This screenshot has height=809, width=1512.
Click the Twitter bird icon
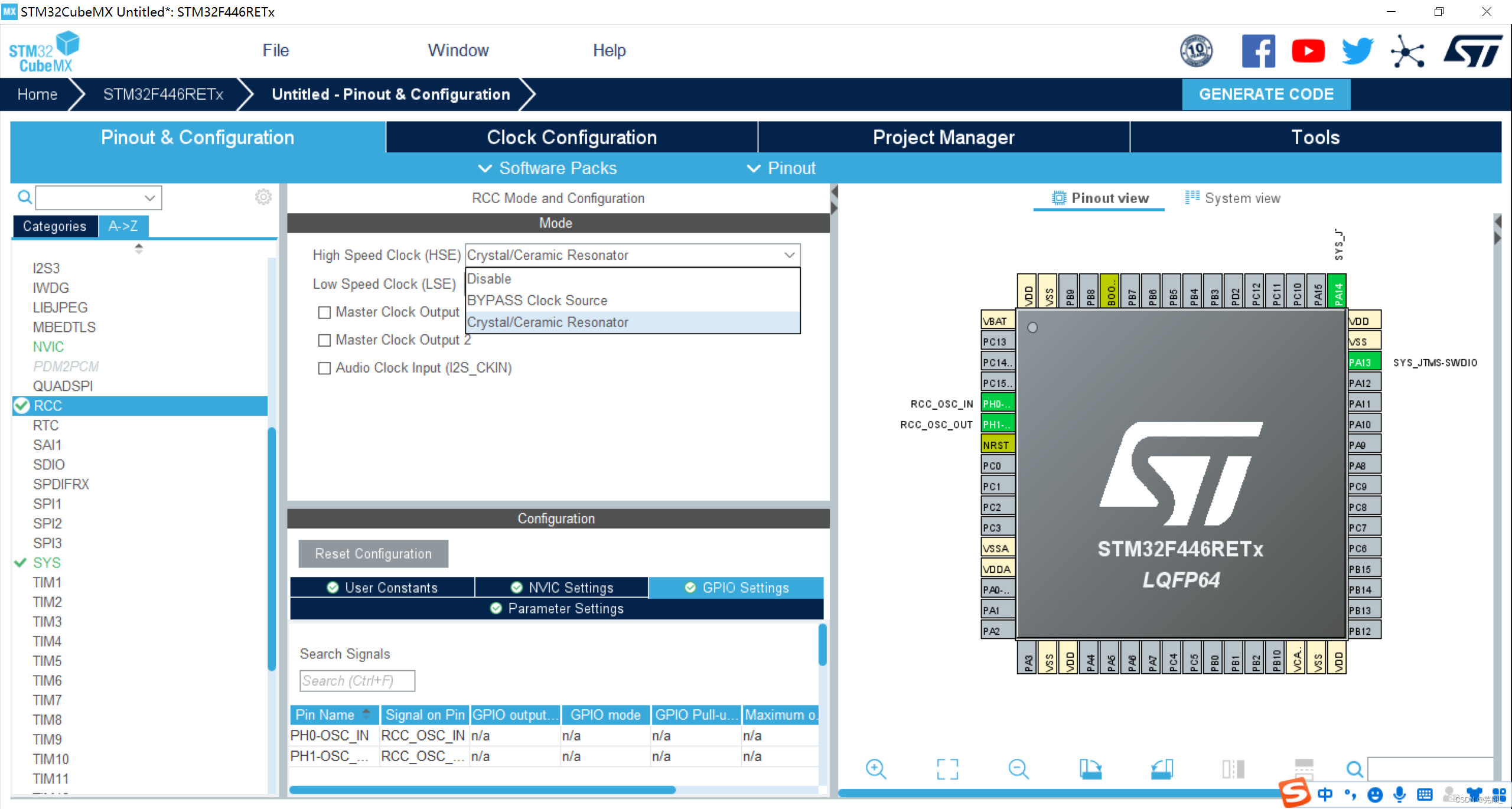pyautogui.click(x=1357, y=51)
